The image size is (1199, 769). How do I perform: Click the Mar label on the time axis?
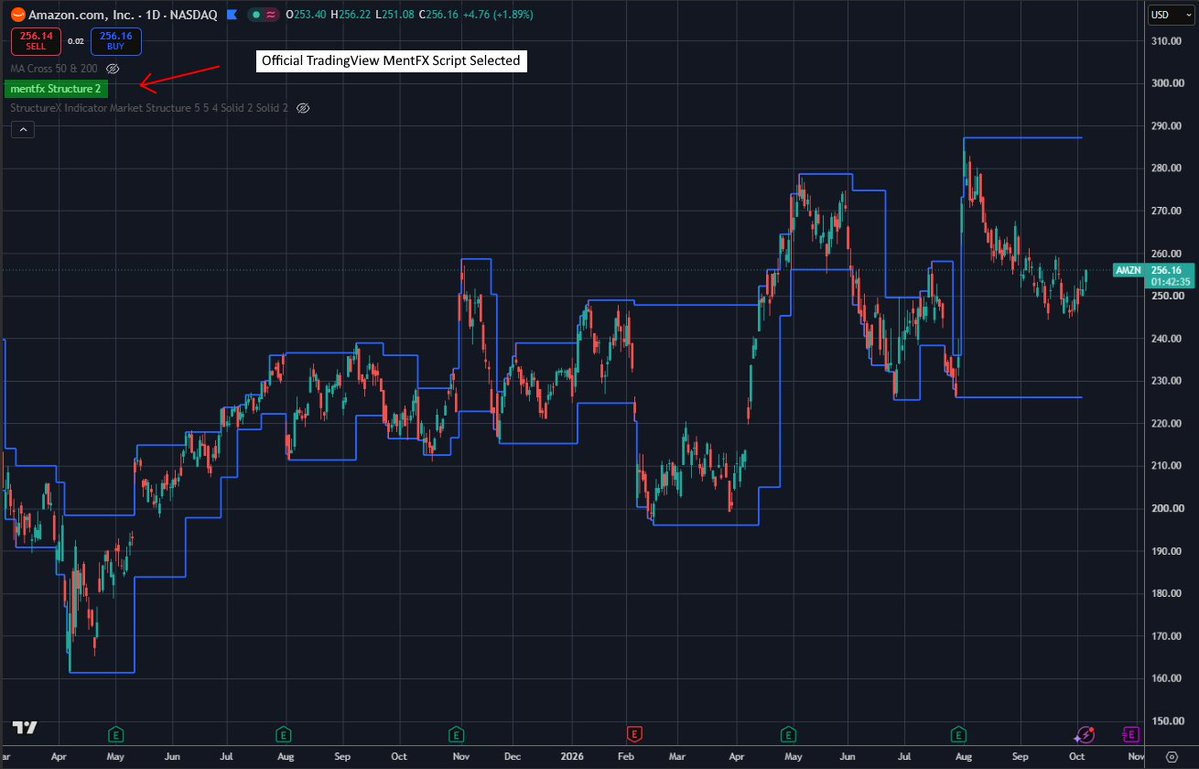tap(677, 757)
